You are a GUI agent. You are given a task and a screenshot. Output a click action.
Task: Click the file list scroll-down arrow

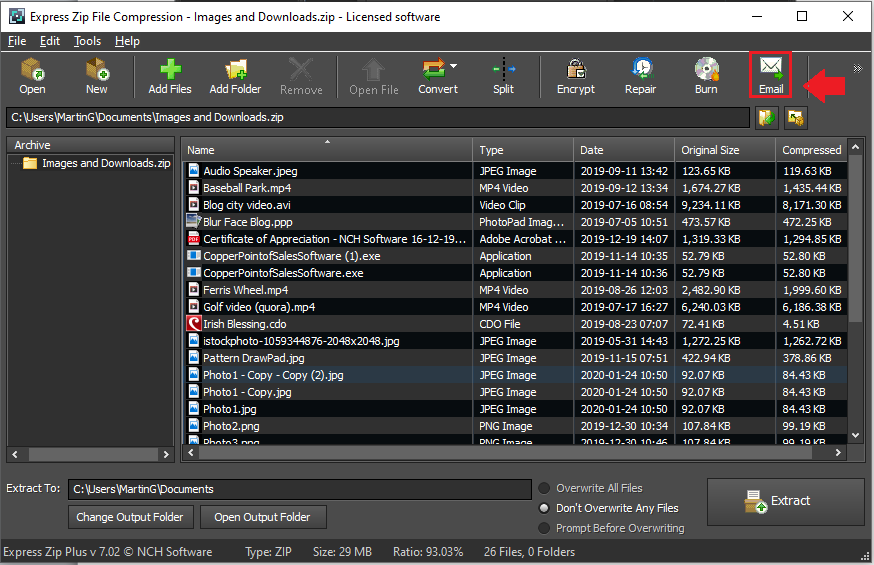click(x=856, y=436)
